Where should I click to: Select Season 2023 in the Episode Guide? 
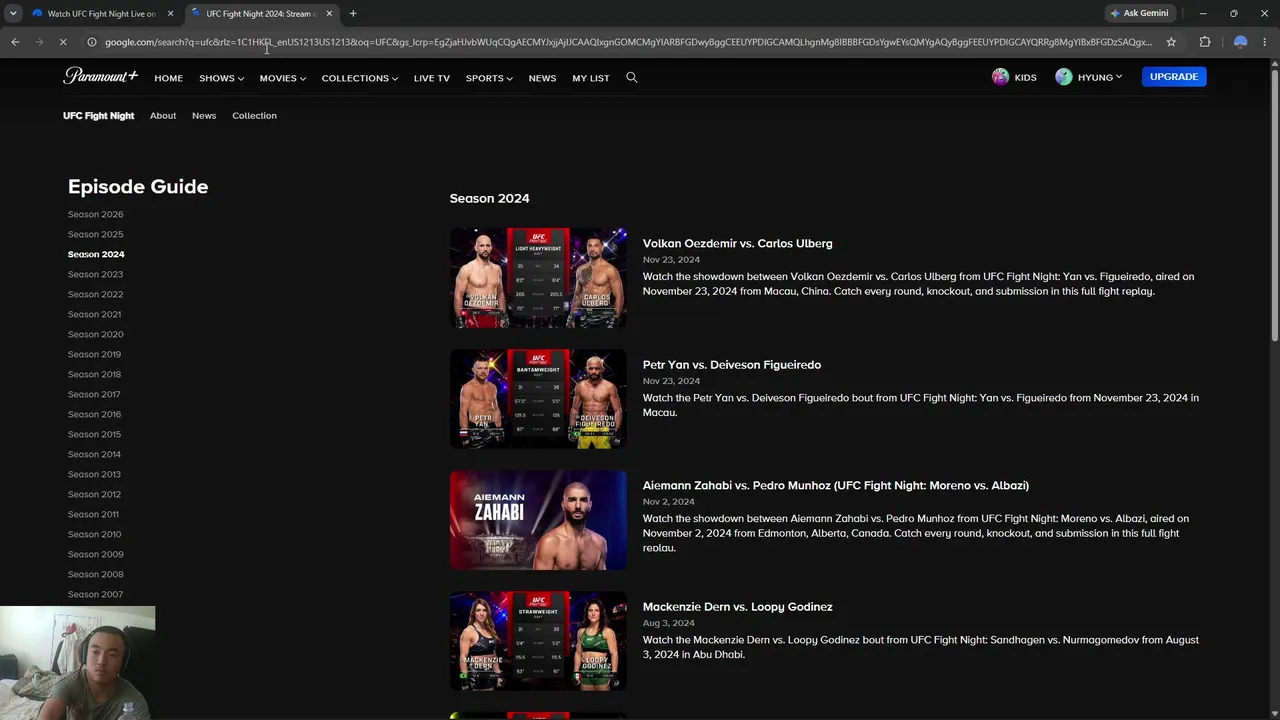(x=96, y=274)
